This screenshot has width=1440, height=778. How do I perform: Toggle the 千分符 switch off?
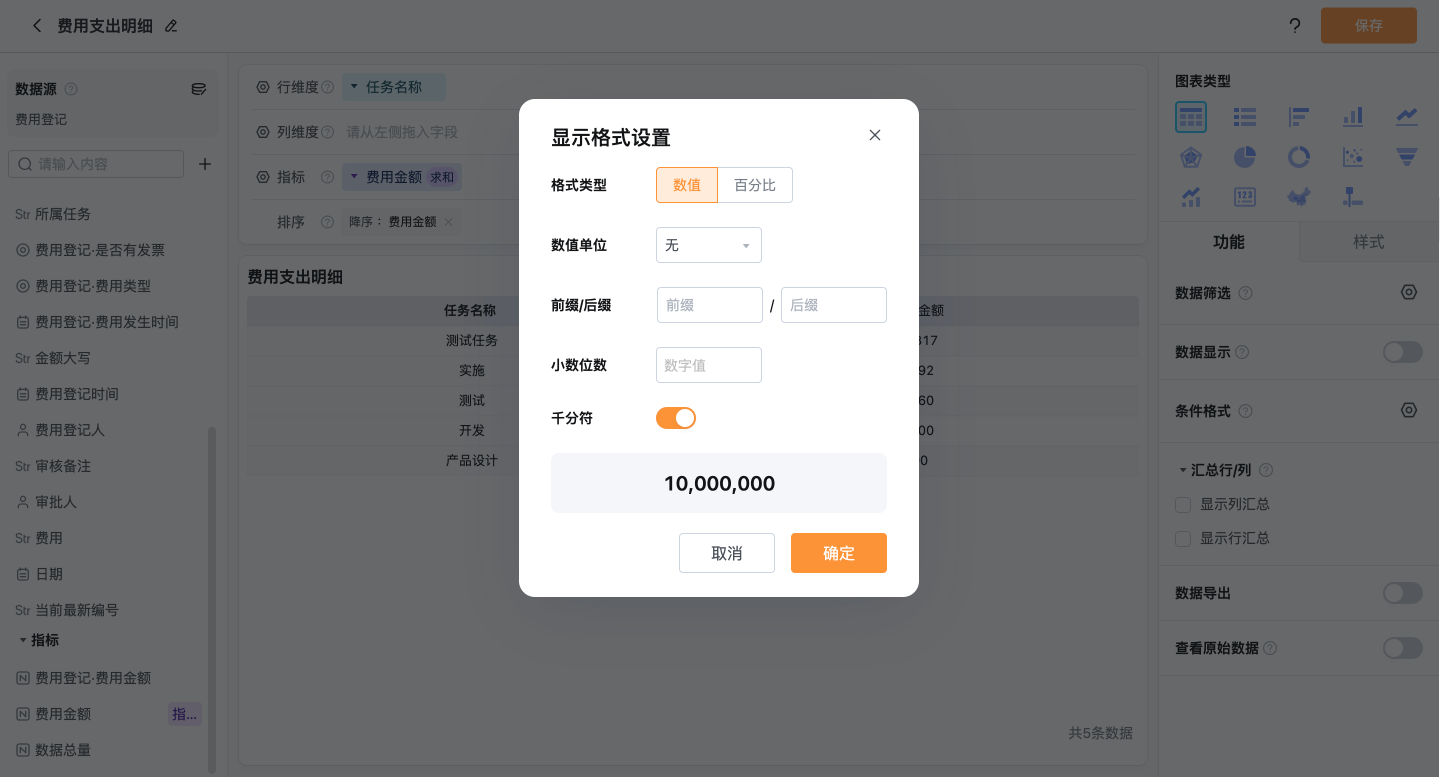point(676,418)
